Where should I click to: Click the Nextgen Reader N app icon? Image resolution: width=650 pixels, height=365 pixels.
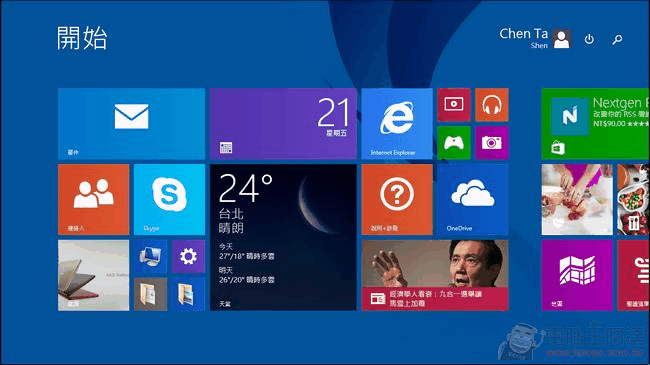[570, 116]
